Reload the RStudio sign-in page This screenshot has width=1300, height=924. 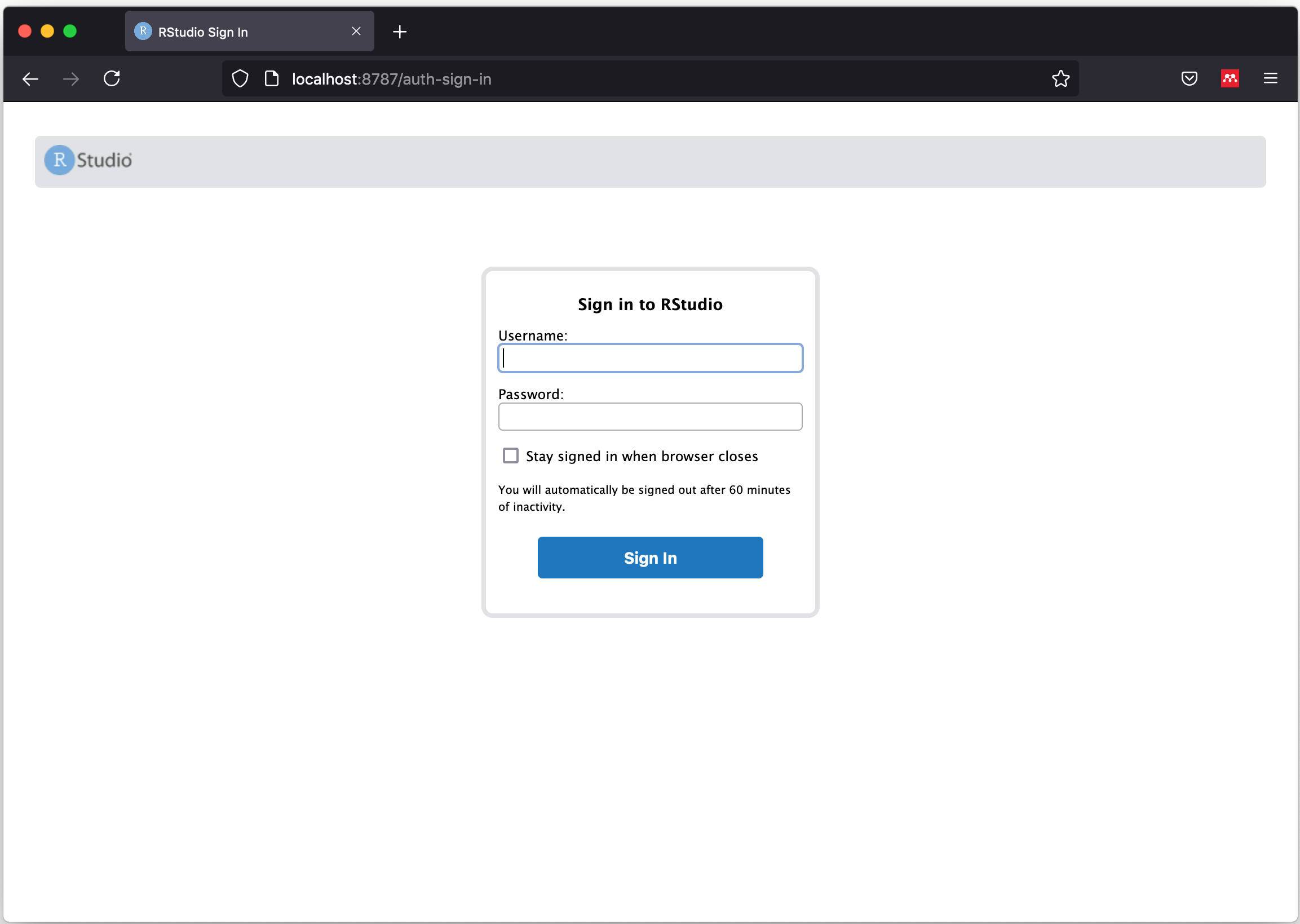112,78
